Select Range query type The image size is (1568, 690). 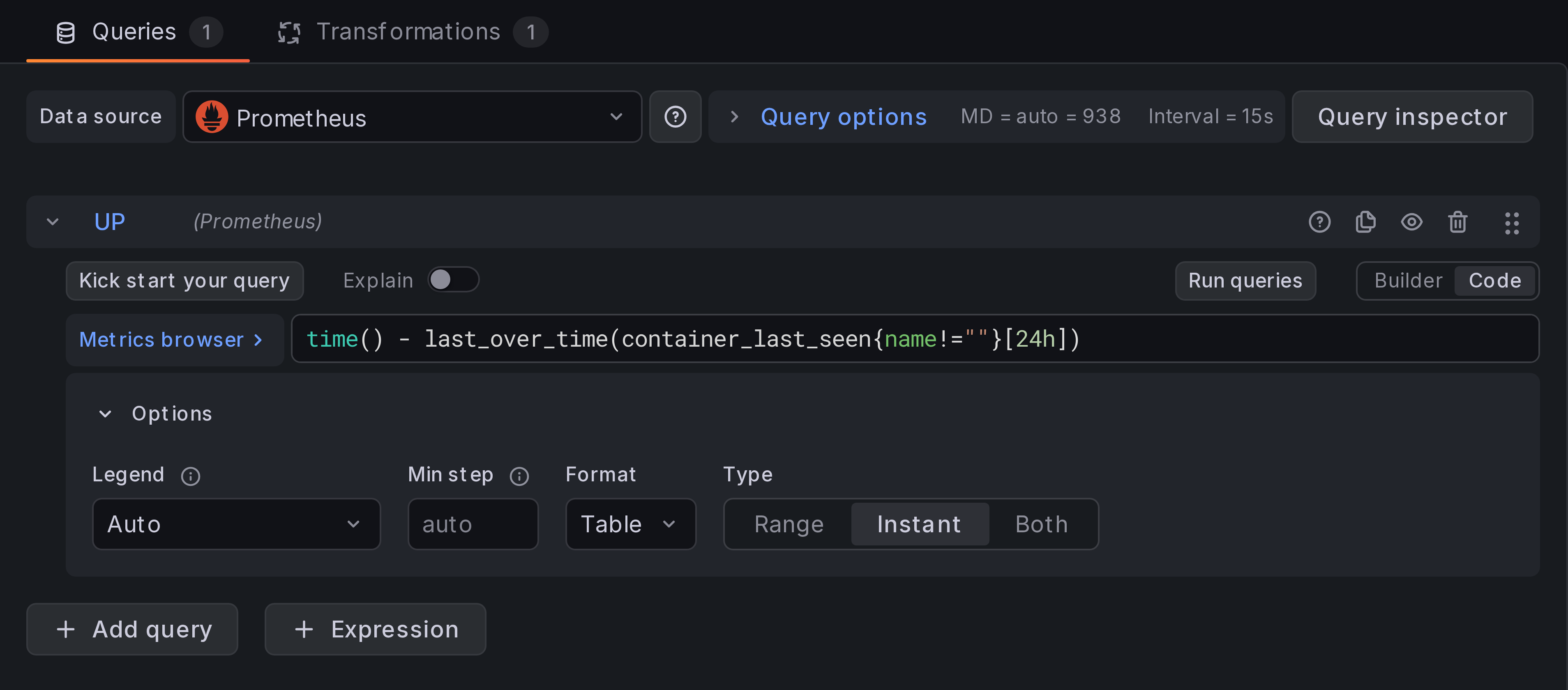click(x=789, y=524)
